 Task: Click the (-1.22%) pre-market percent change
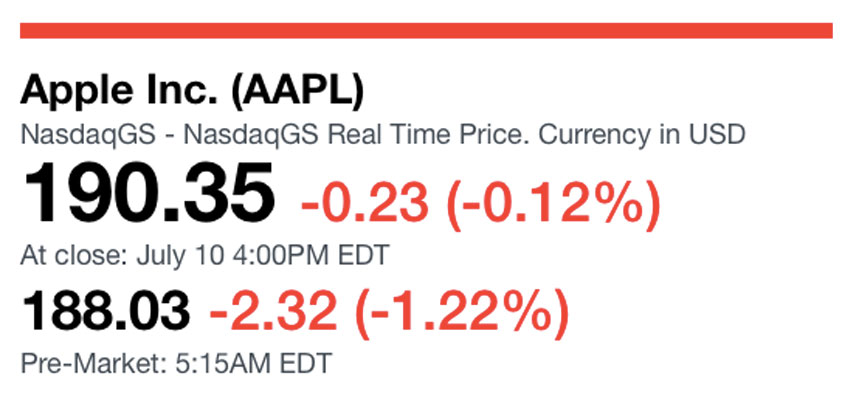[461, 313]
